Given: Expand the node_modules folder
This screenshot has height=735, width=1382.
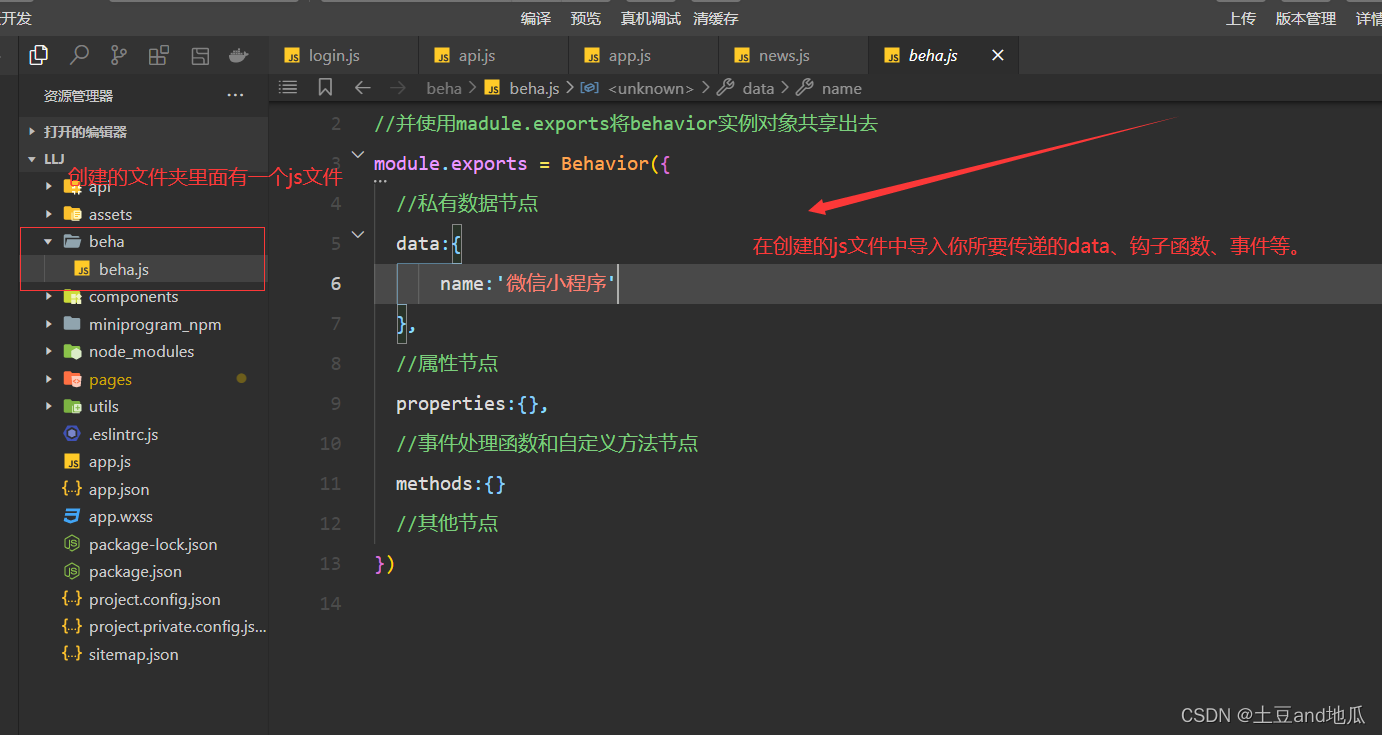Looking at the screenshot, I should [x=143, y=352].
